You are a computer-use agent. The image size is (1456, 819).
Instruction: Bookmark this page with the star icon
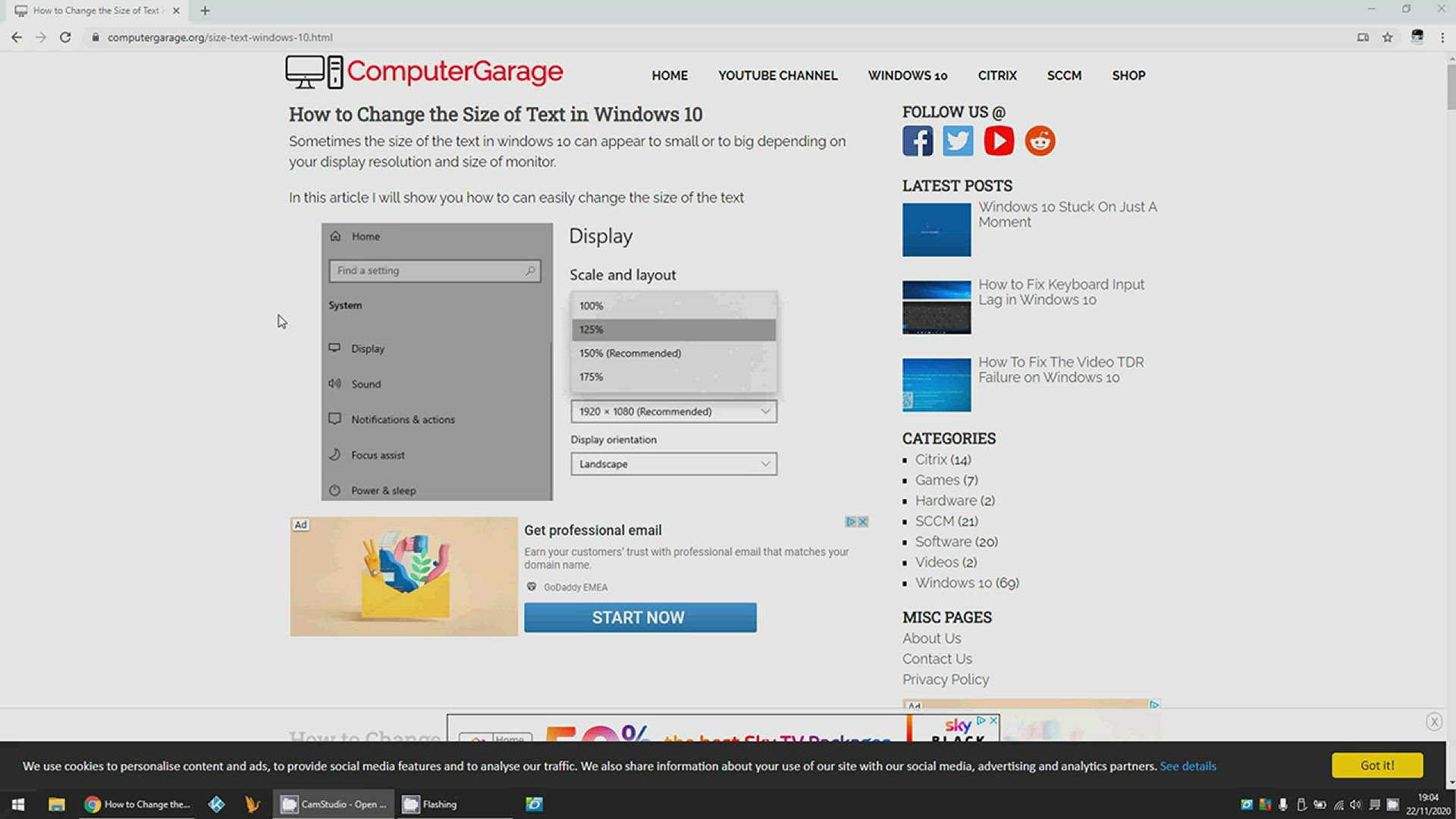(x=1387, y=37)
